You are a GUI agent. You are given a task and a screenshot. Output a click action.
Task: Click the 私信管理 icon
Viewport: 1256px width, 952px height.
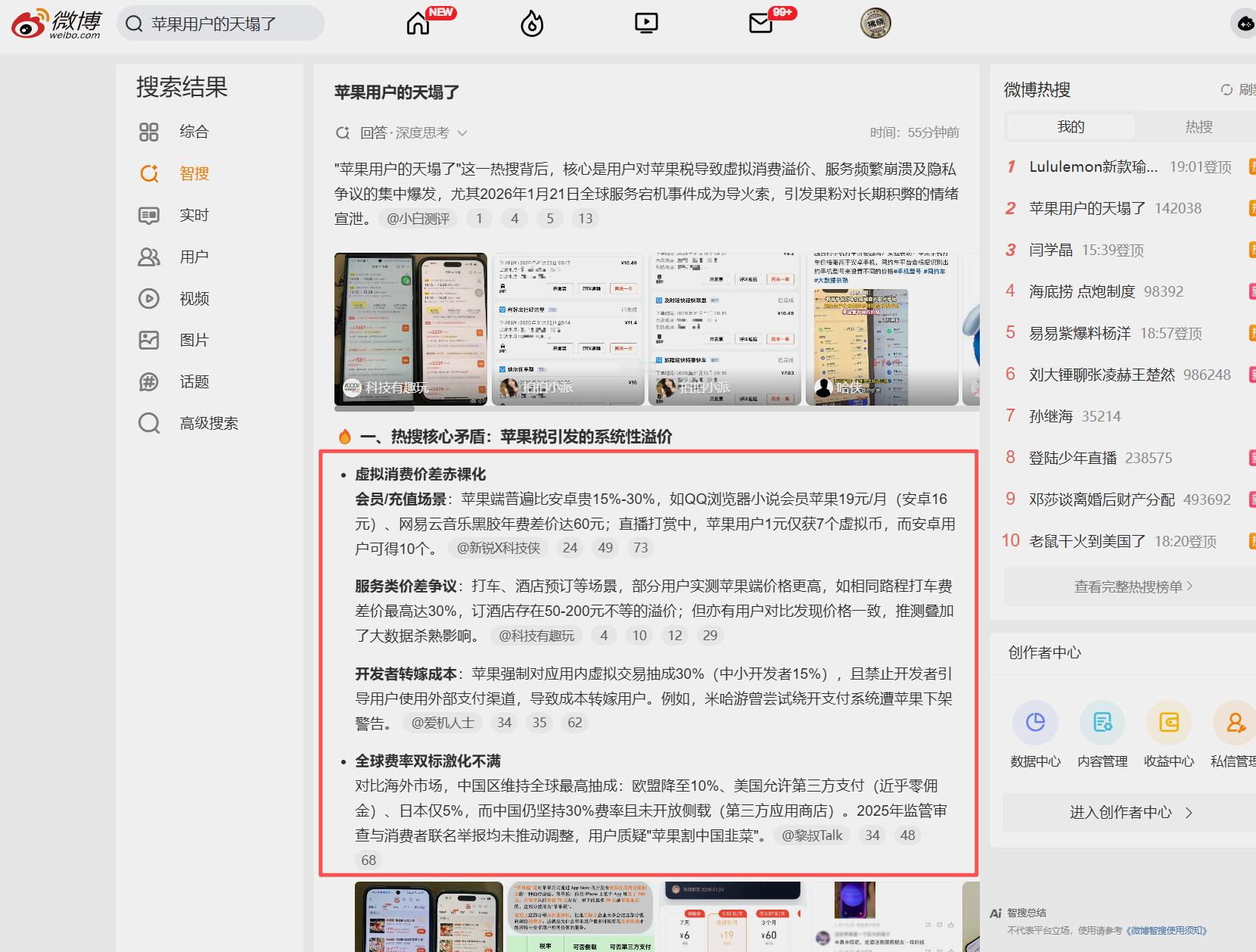coord(1234,722)
